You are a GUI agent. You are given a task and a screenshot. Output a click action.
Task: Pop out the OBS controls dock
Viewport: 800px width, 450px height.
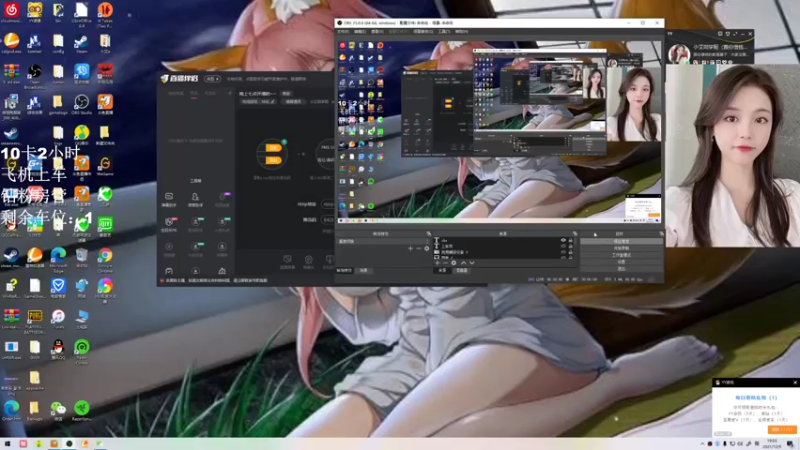tap(661, 233)
